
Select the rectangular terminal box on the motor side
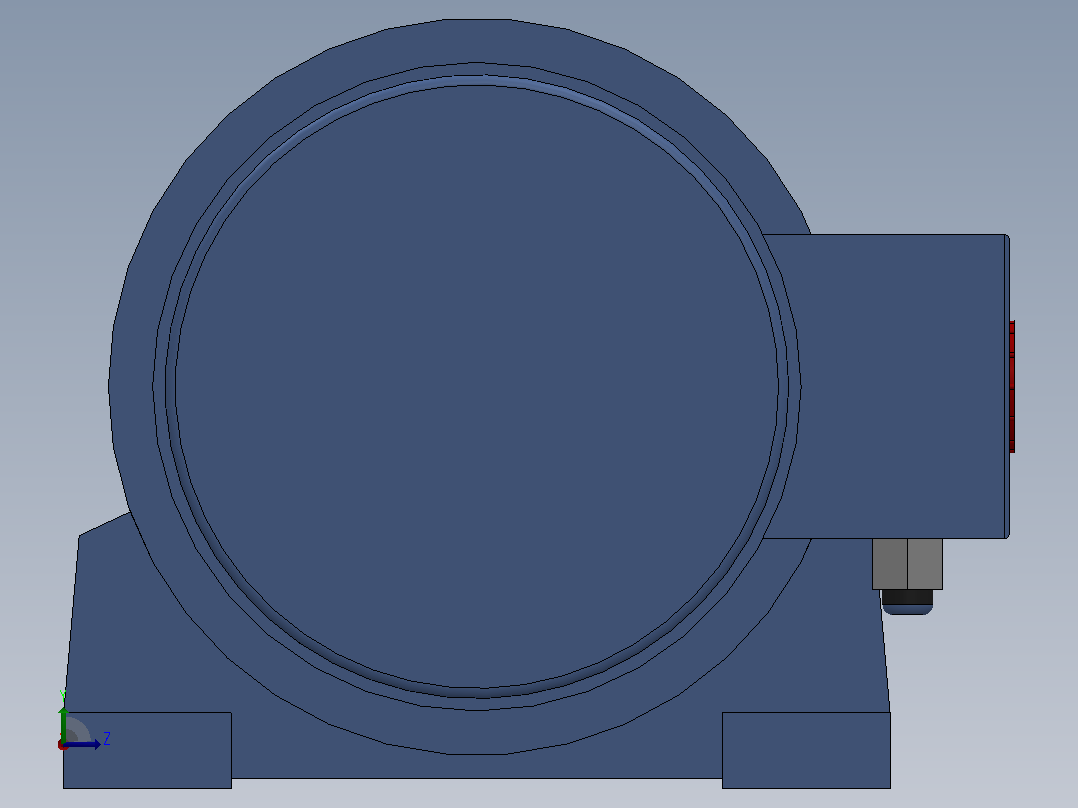tap(886, 386)
